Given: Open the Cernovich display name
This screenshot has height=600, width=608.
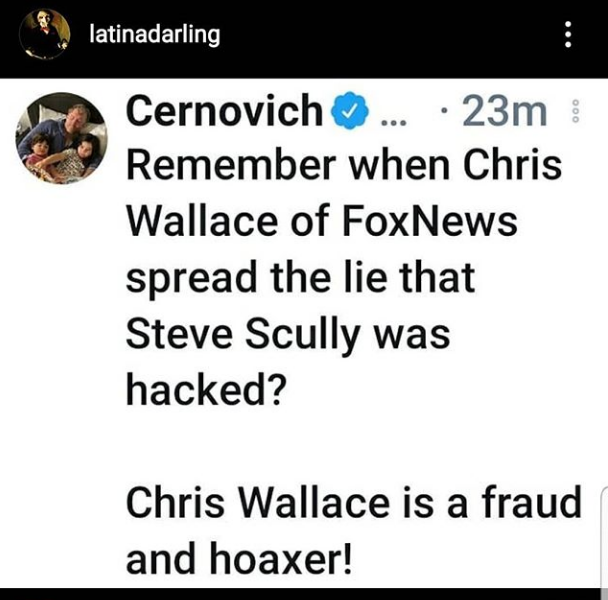Looking at the screenshot, I should (225, 111).
